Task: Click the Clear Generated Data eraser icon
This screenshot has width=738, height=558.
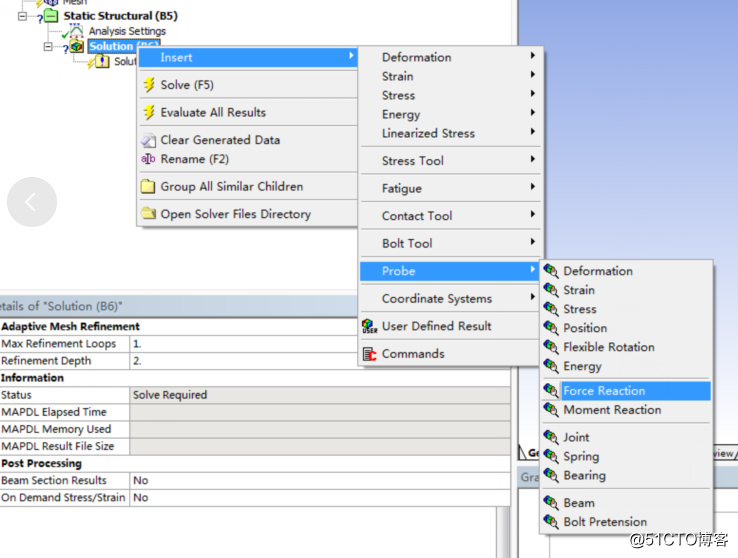Action: pos(148,140)
